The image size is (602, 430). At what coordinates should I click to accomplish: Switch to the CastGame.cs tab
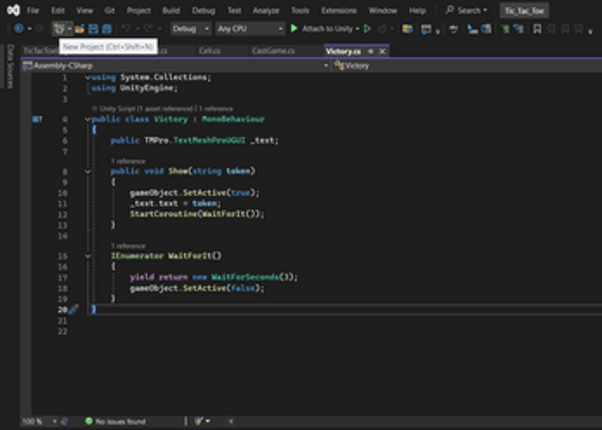click(x=273, y=51)
